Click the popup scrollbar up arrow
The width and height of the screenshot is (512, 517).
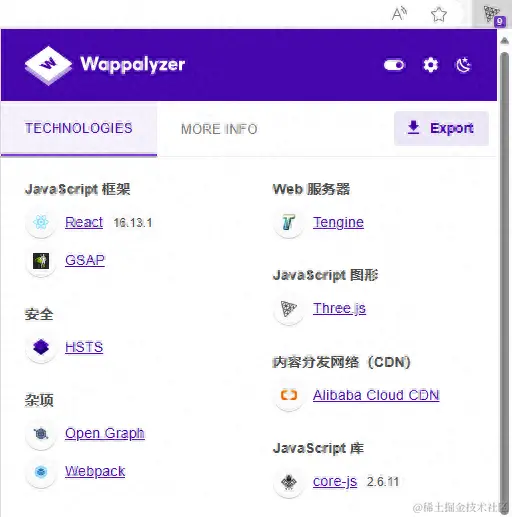[504, 41]
